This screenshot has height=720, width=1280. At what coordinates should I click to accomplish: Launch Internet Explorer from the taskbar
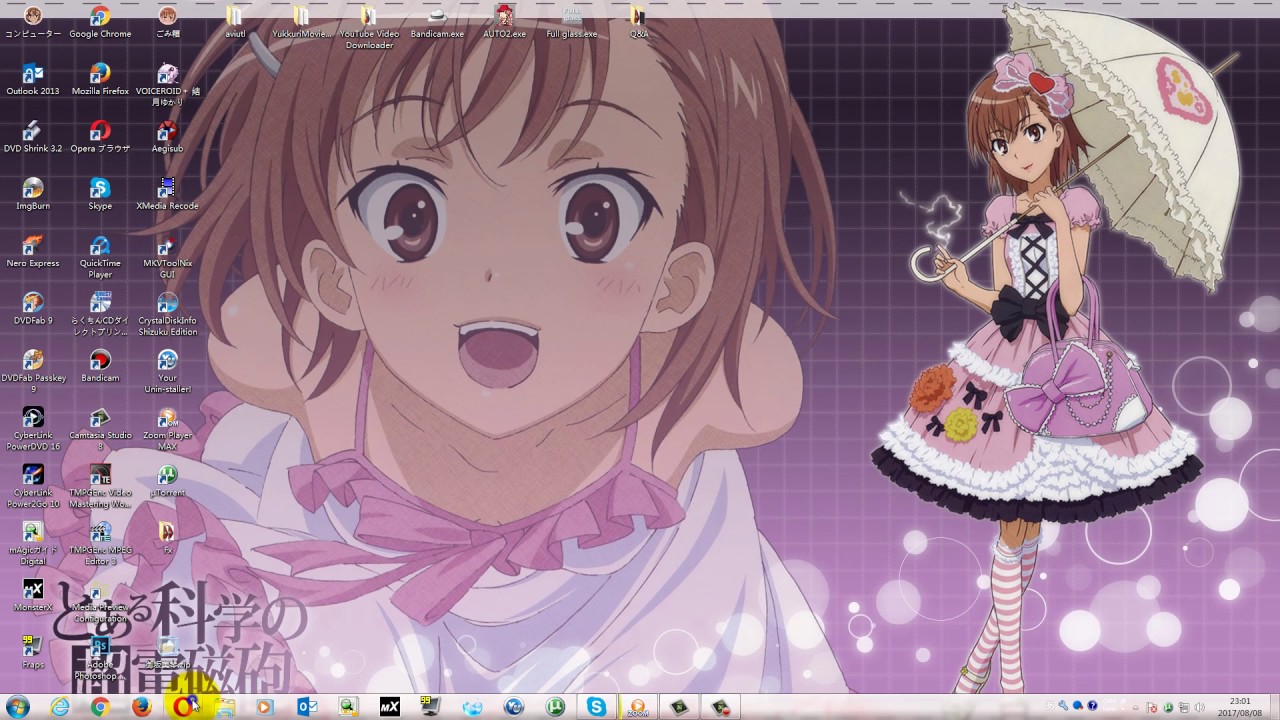pos(60,707)
